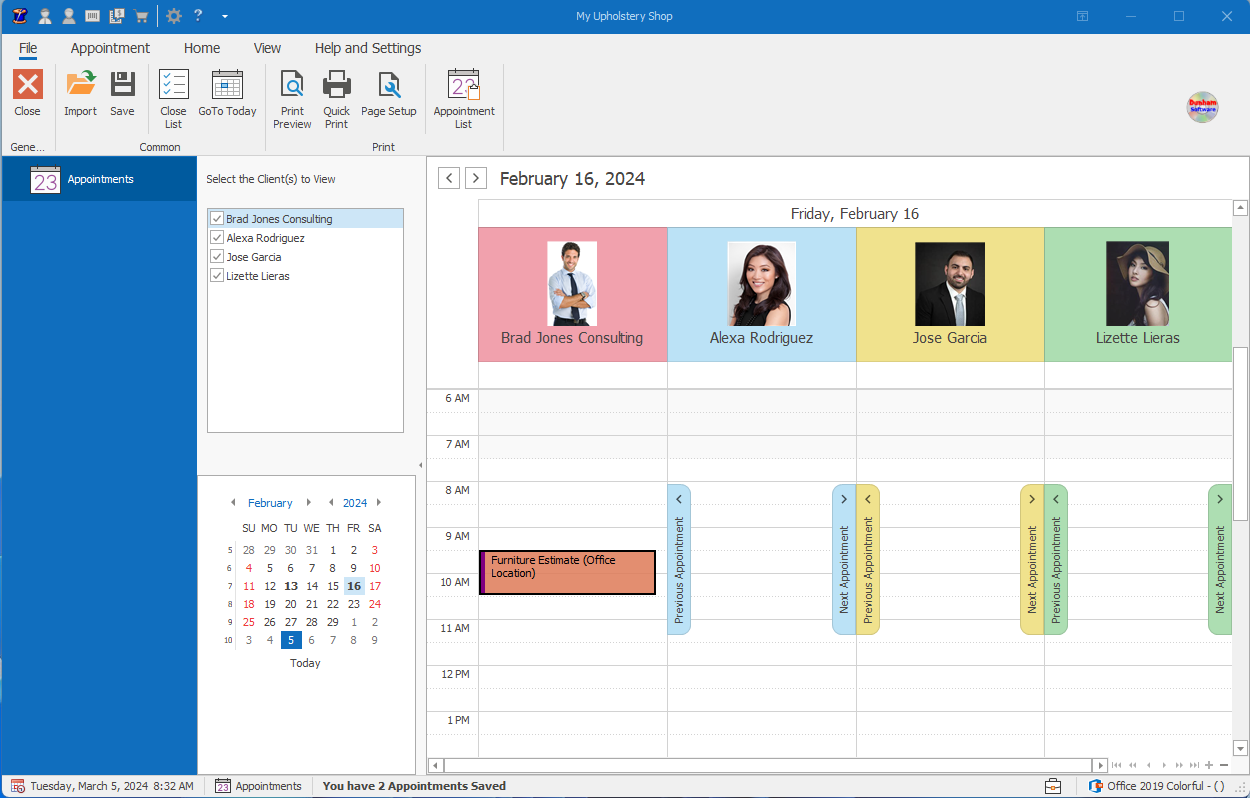This screenshot has height=798, width=1250.
Task: Click the shopping cart icon in title bar
Action: (x=141, y=16)
